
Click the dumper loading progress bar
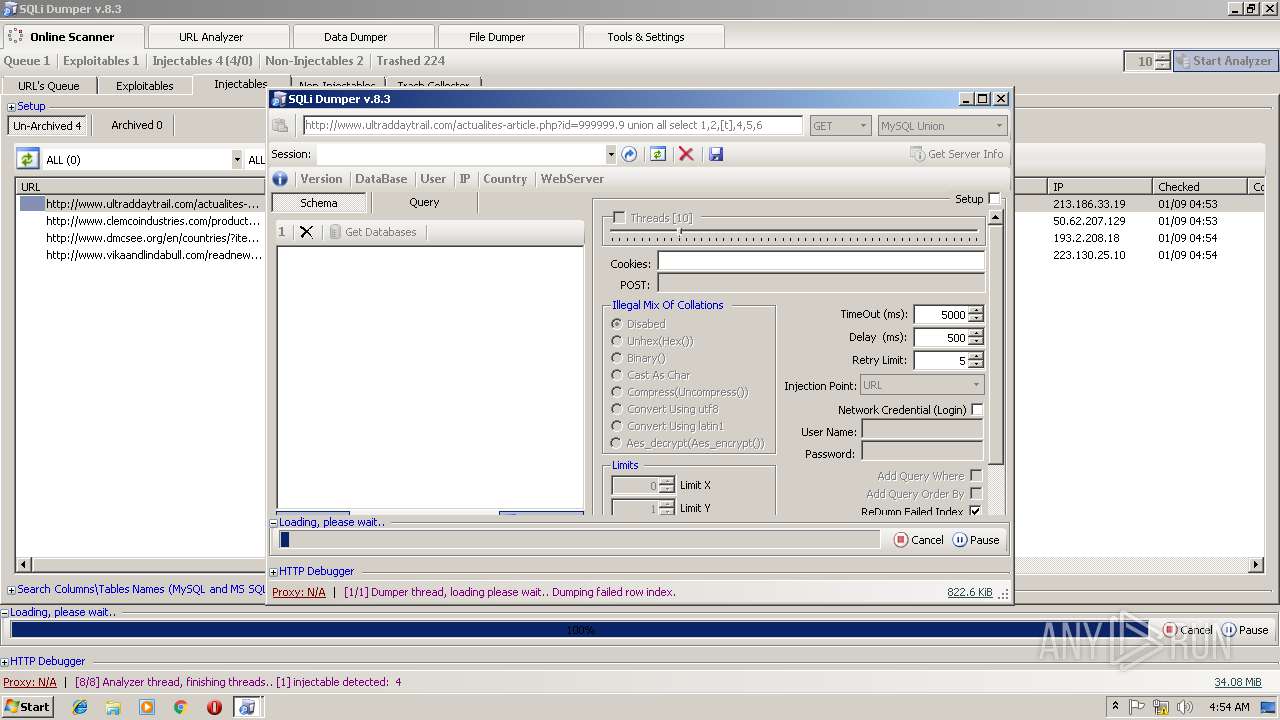point(579,540)
